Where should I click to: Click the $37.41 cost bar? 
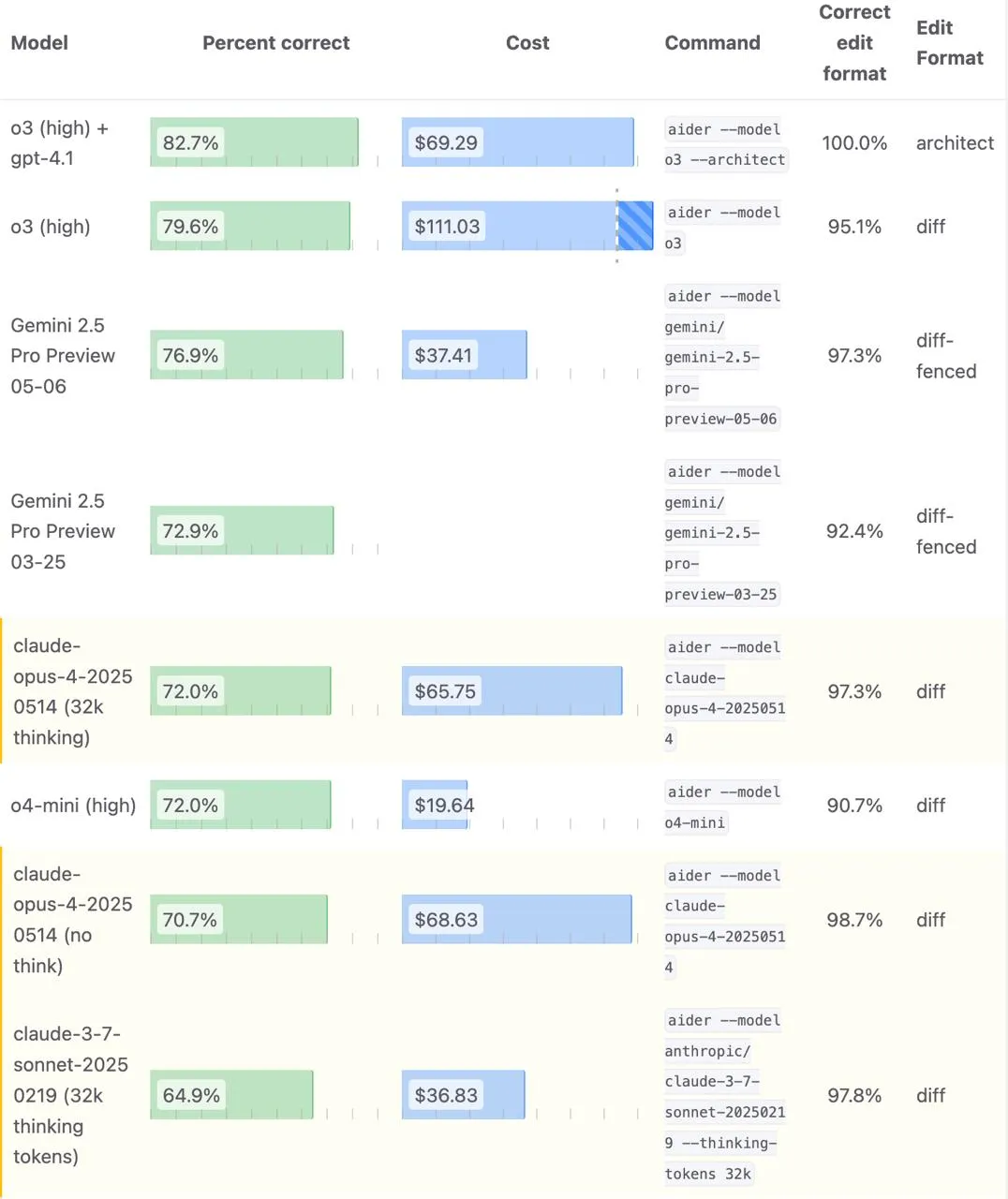[465, 355]
